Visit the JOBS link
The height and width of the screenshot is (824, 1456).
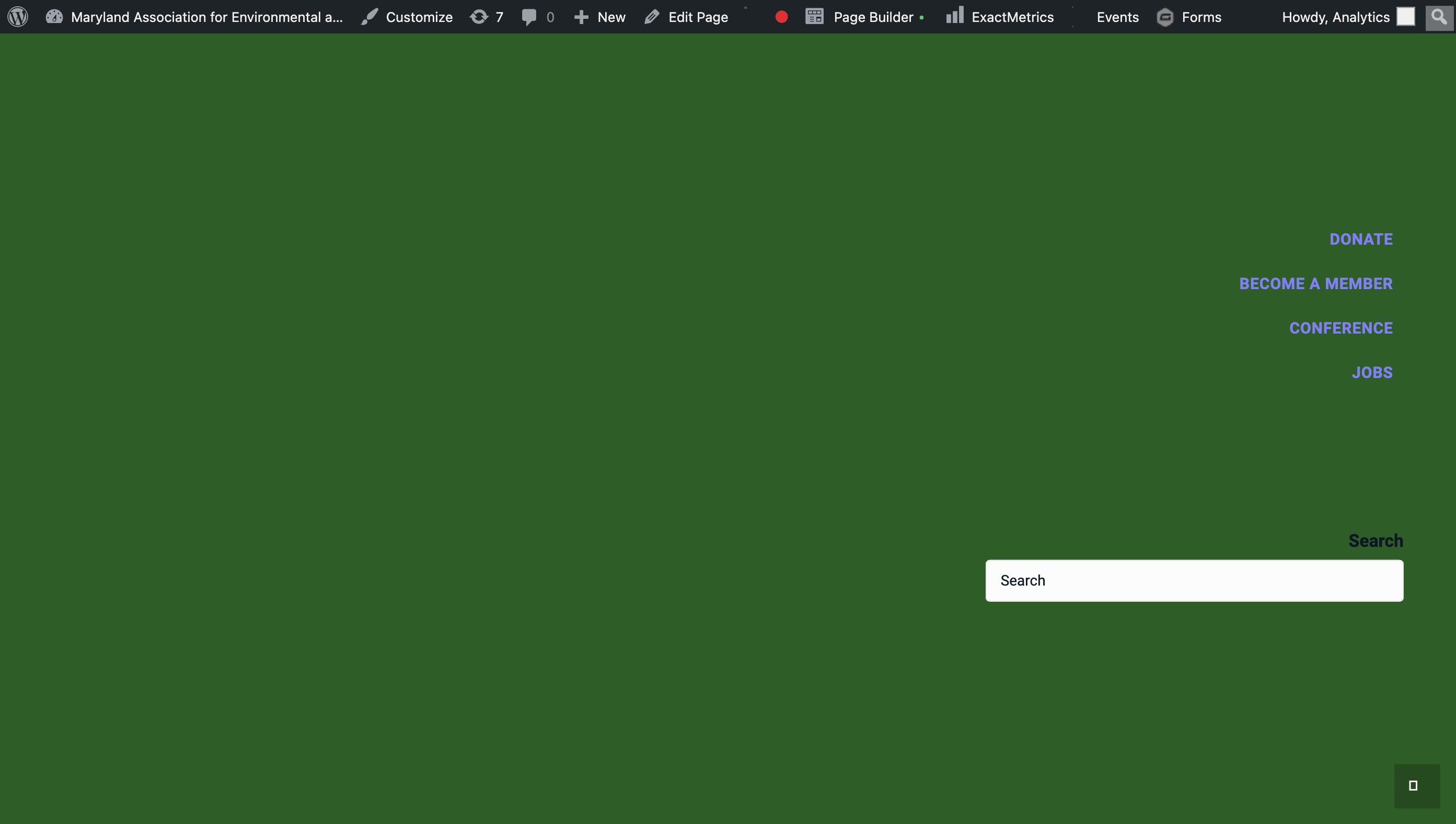1372,372
